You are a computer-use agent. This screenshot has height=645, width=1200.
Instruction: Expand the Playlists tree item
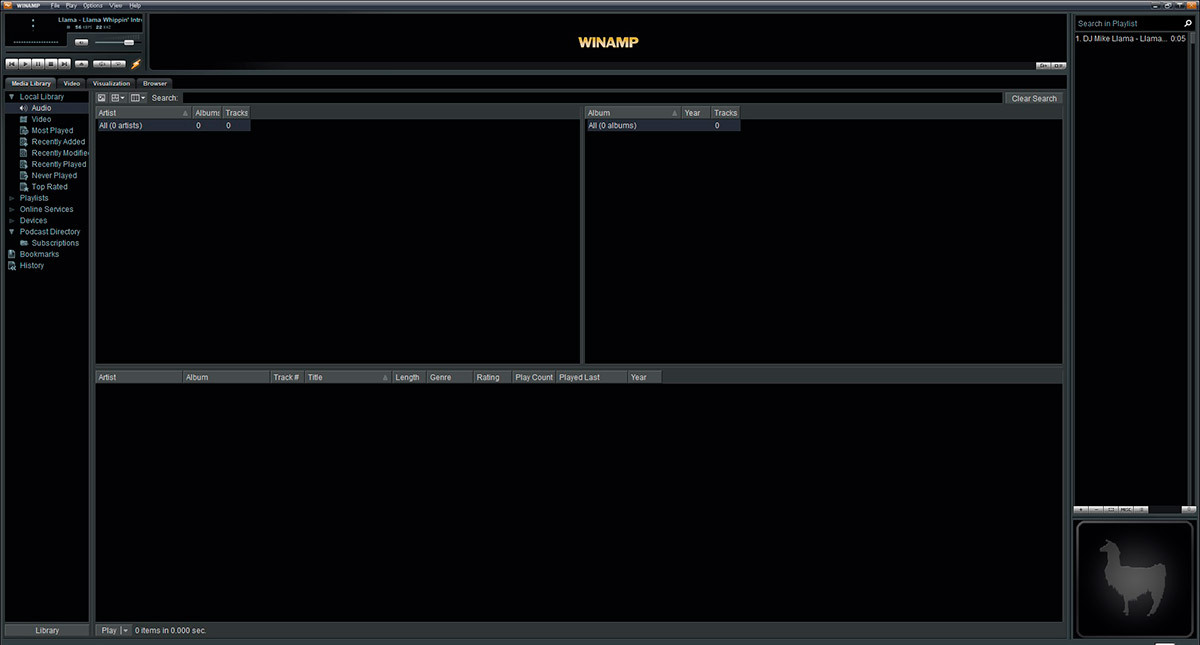pyautogui.click(x=10, y=198)
